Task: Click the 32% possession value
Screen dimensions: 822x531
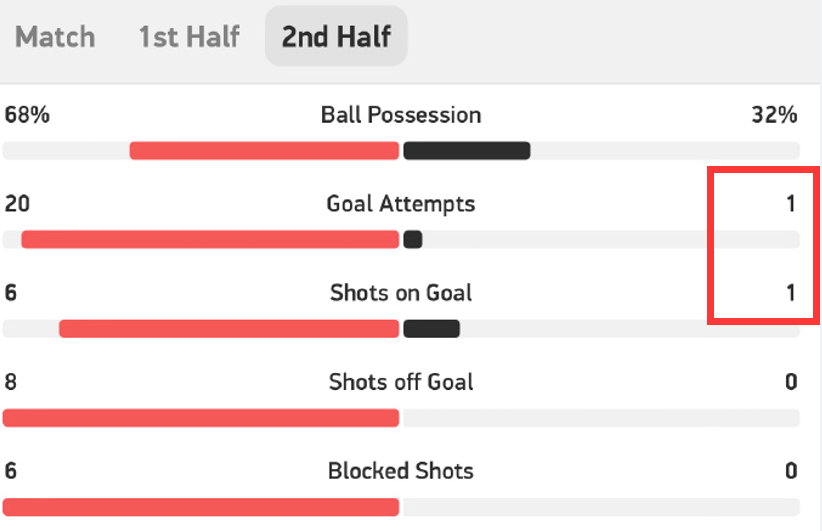Action: click(774, 115)
